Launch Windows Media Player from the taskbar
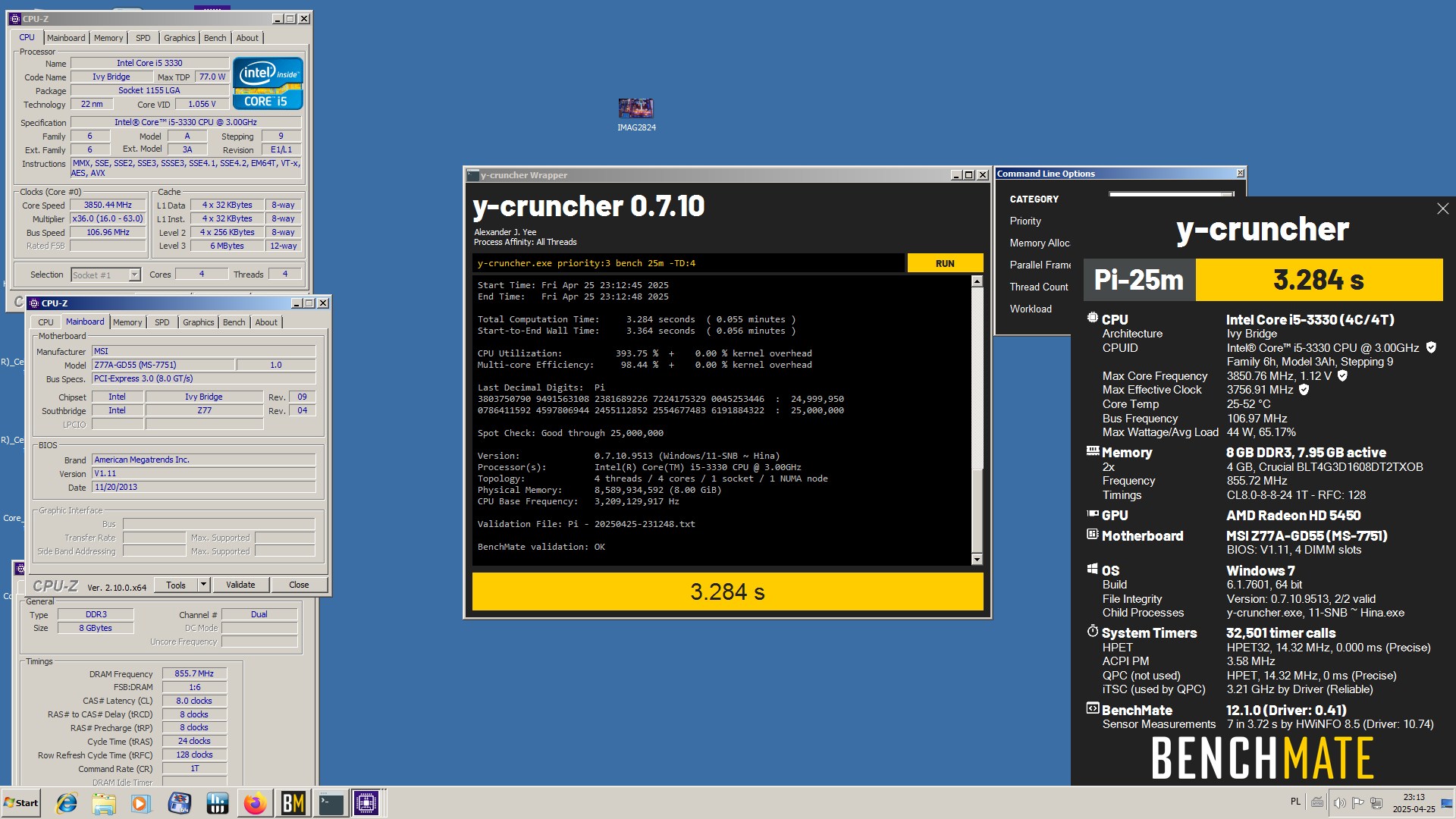The width and height of the screenshot is (1456, 819). coord(141,803)
